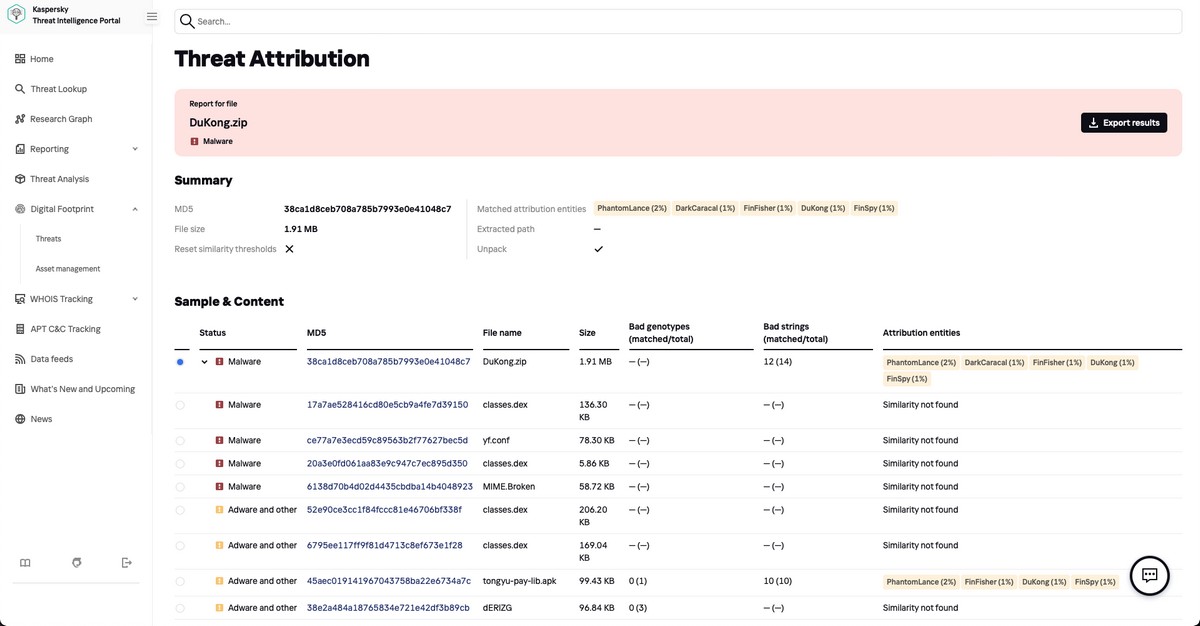Click FinFisher (1%) tag in Summary
The width and height of the screenshot is (1200, 626).
tap(768, 209)
